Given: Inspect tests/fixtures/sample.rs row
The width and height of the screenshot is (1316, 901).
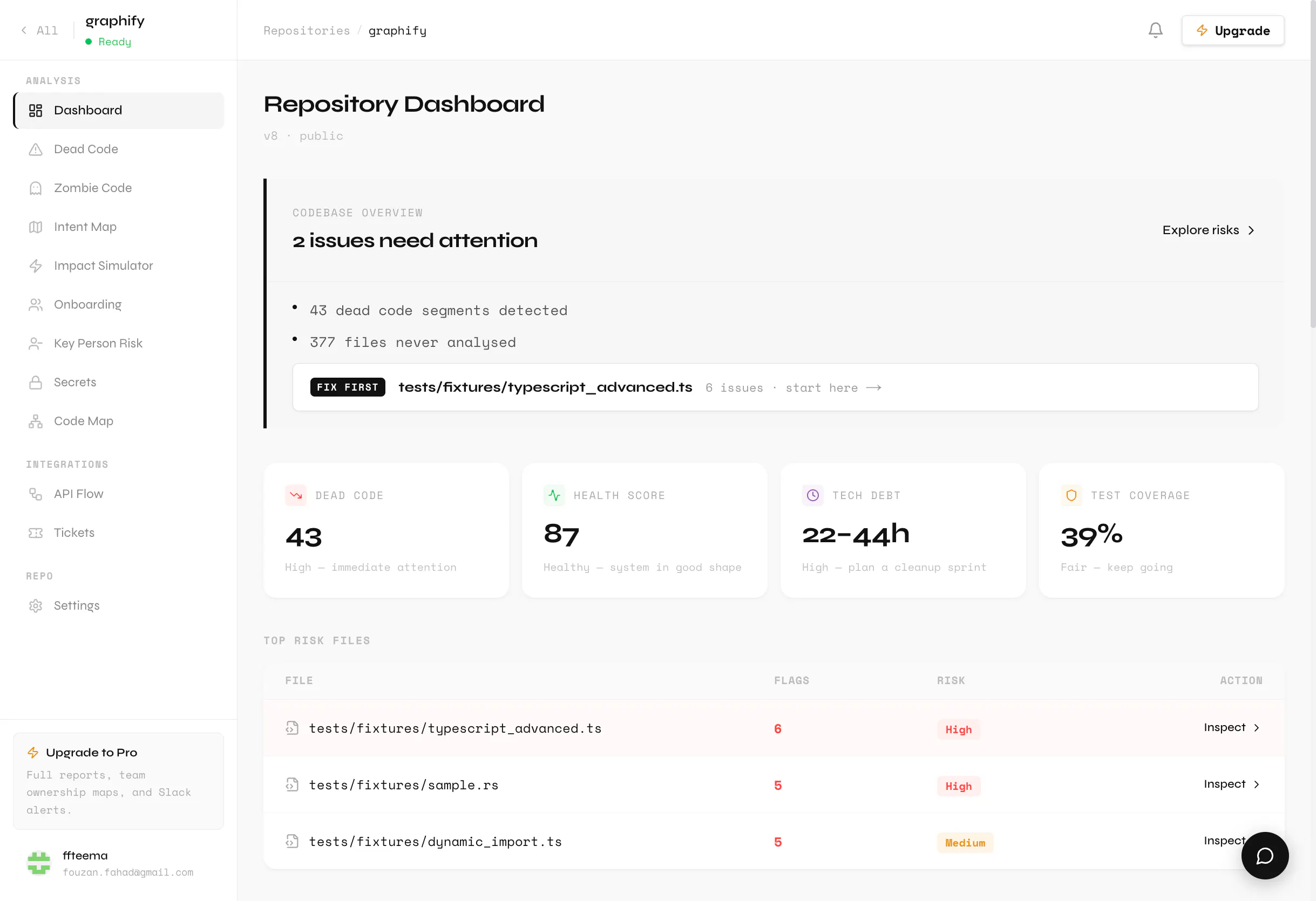Looking at the screenshot, I should pos(1231,784).
